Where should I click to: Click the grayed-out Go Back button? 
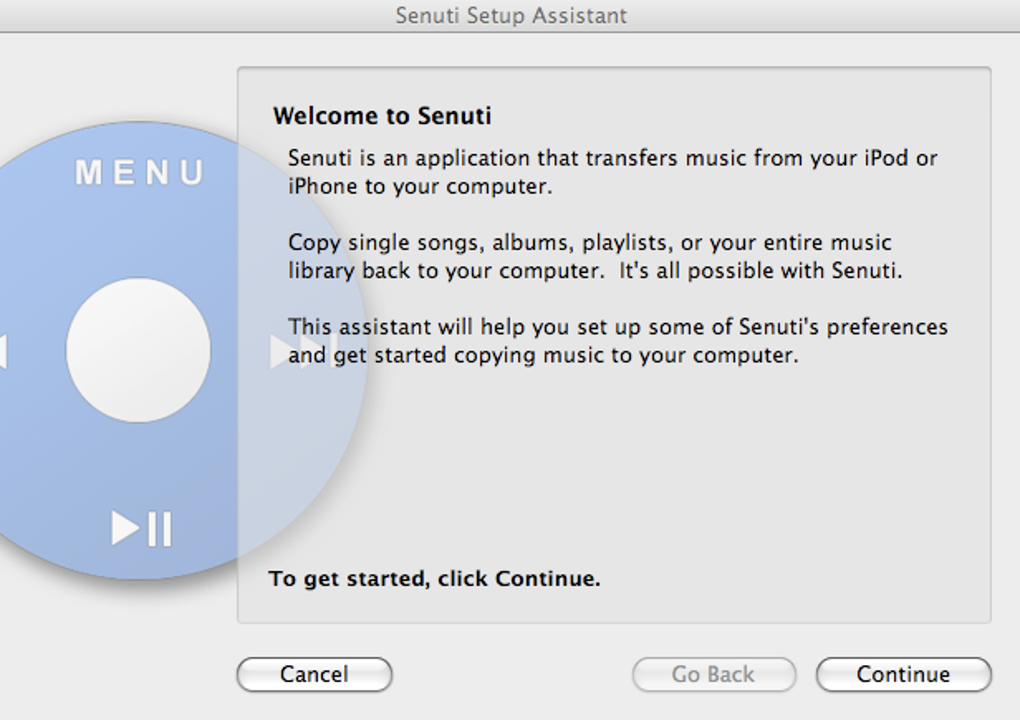click(x=713, y=675)
